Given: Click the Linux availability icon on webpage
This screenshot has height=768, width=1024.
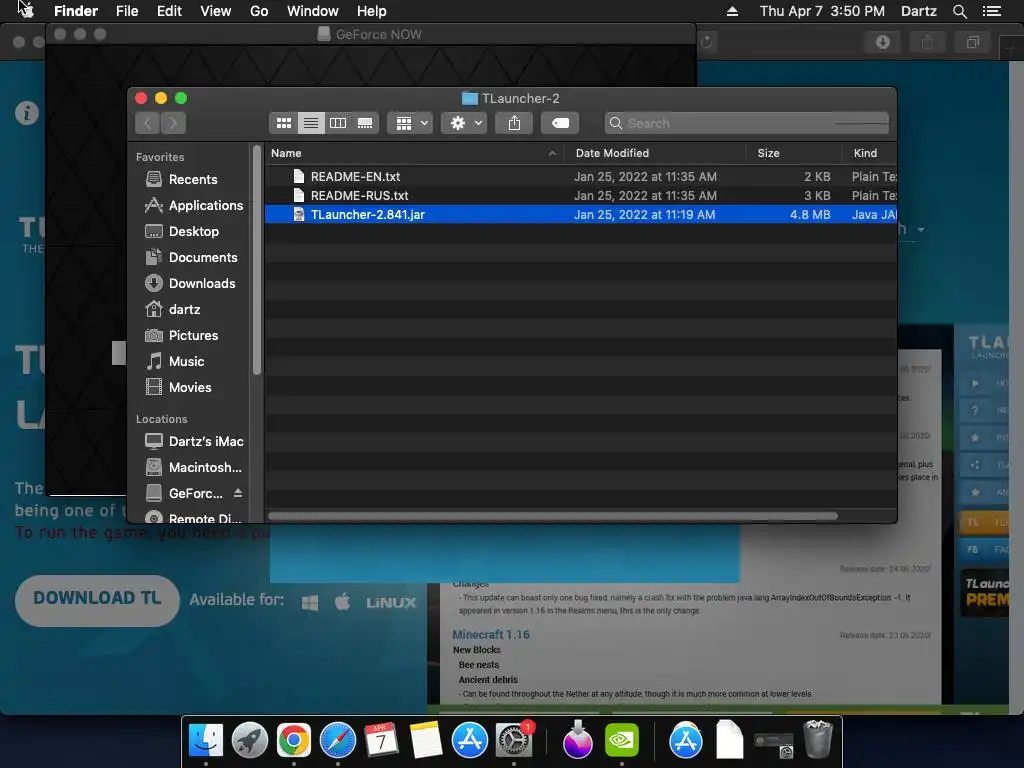Looking at the screenshot, I should [x=391, y=602].
